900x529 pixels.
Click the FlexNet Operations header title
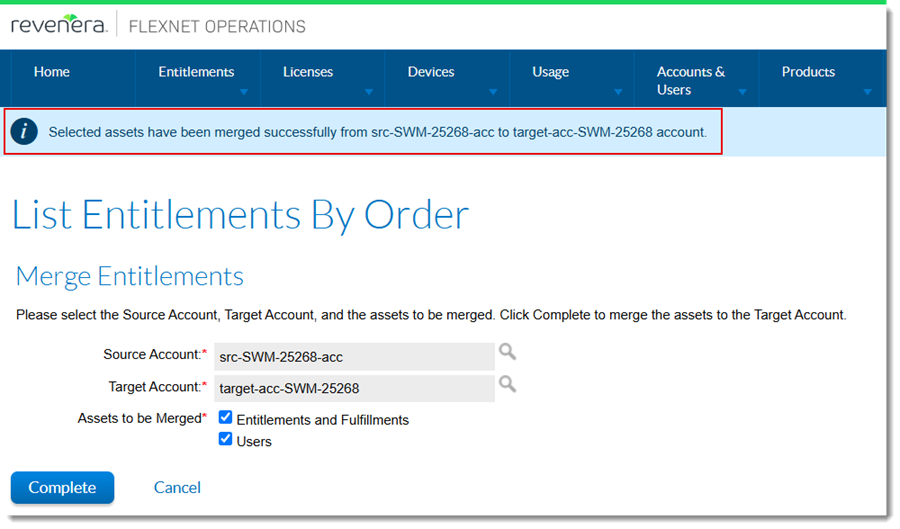pyautogui.click(x=217, y=26)
